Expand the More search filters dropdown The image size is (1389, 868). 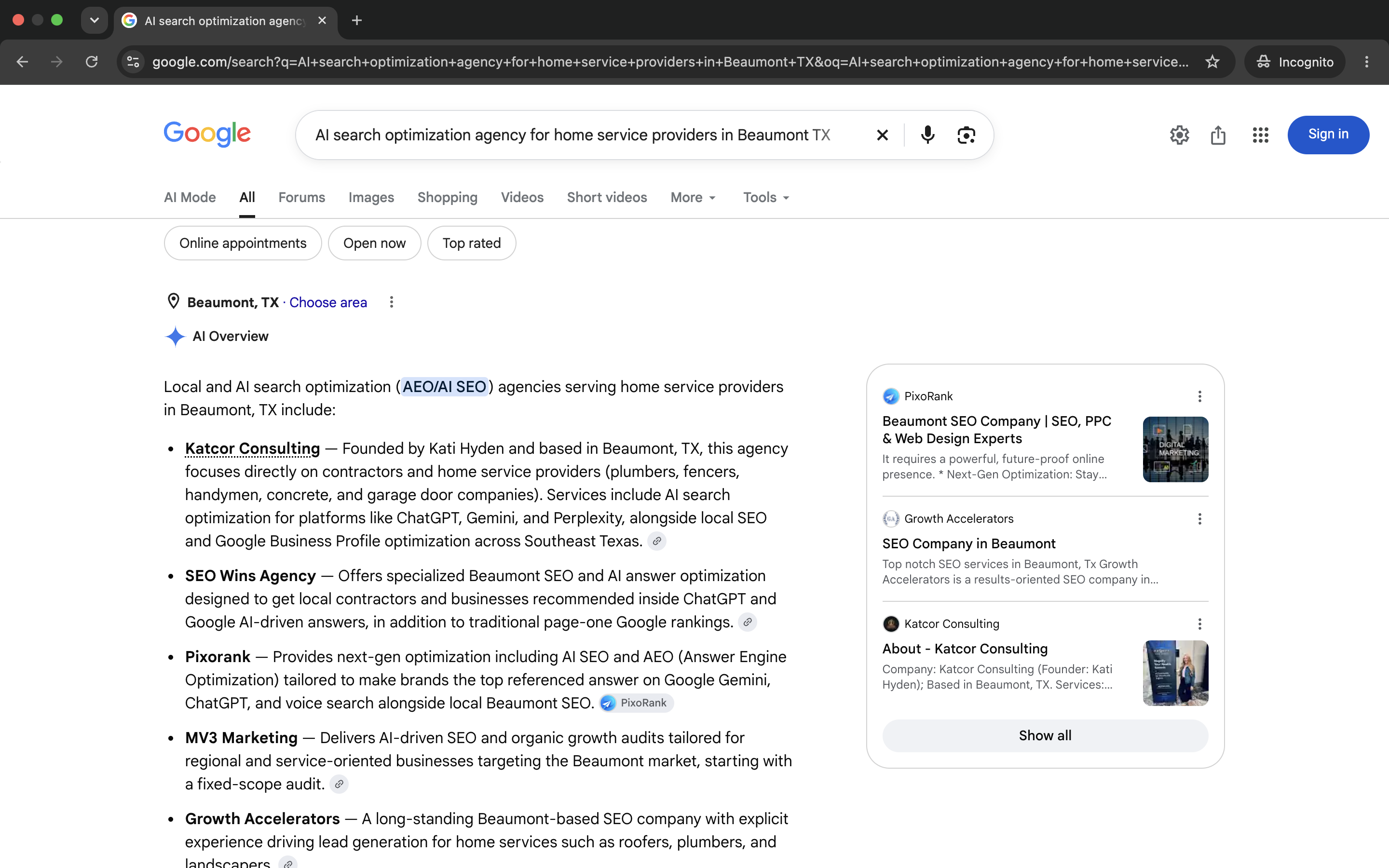pyautogui.click(x=693, y=198)
